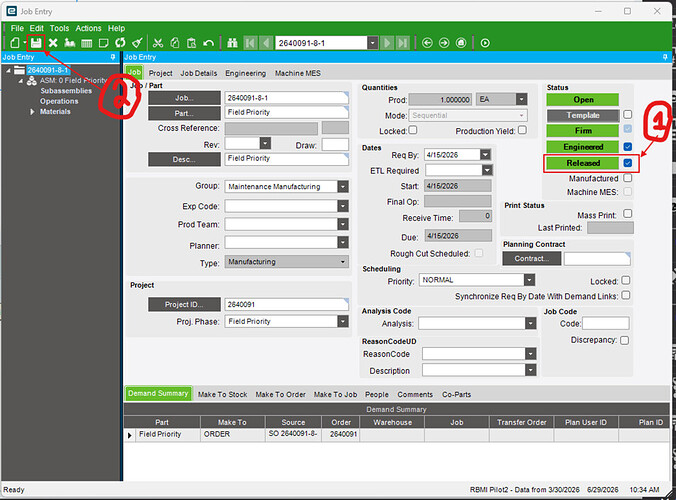Viewport: 676px width, 500px height.
Task: Toggle the Engineered status checkbox
Action: 628,147
